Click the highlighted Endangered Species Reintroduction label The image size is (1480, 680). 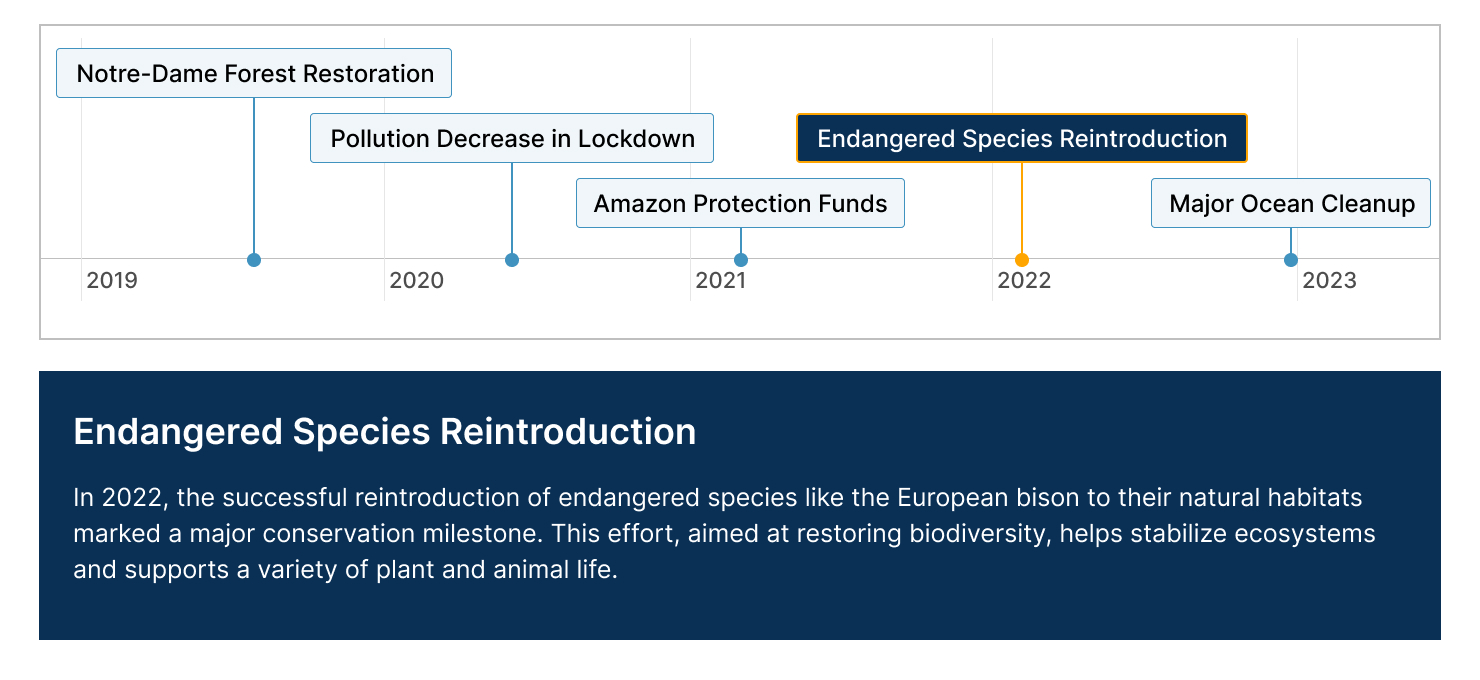1022,138
